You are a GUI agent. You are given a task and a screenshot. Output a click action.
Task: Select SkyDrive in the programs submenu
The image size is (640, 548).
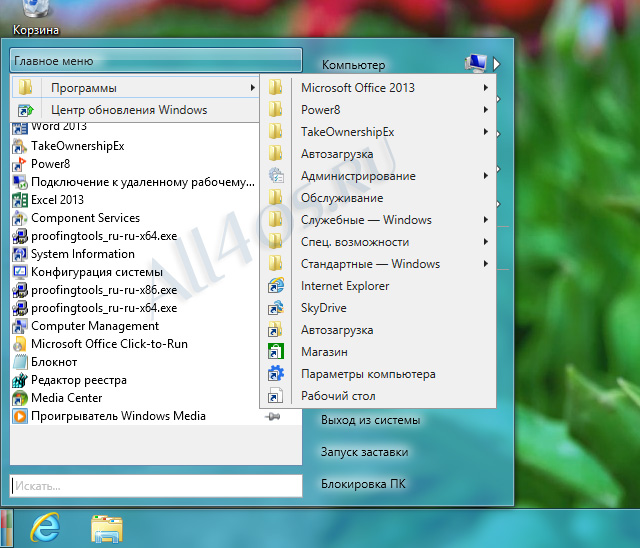[378, 308]
